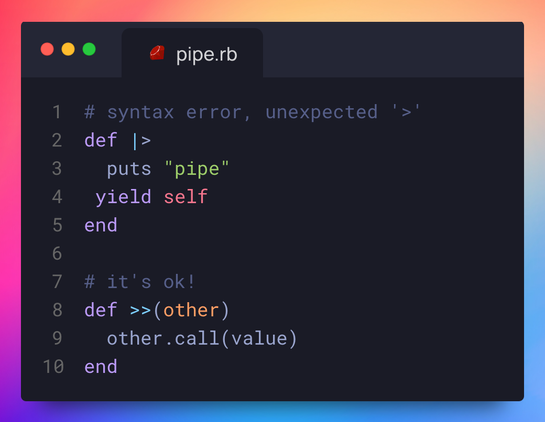
Task: Click the >> operator in method definition
Action: point(140,310)
